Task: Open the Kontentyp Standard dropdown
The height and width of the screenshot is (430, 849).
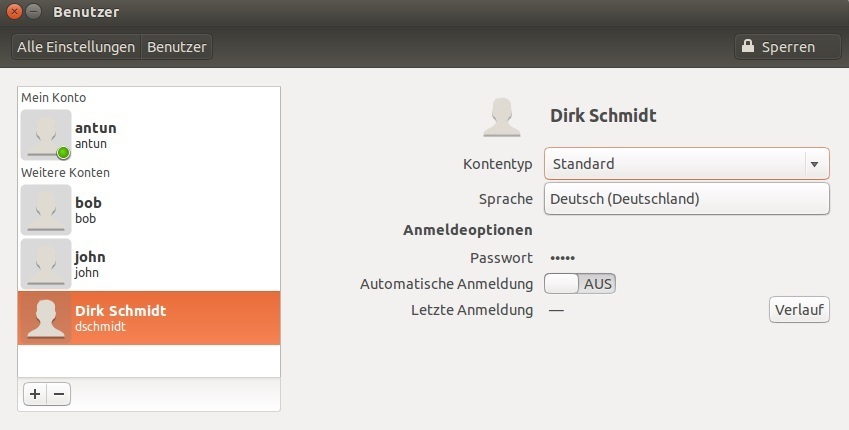Action: (x=687, y=164)
